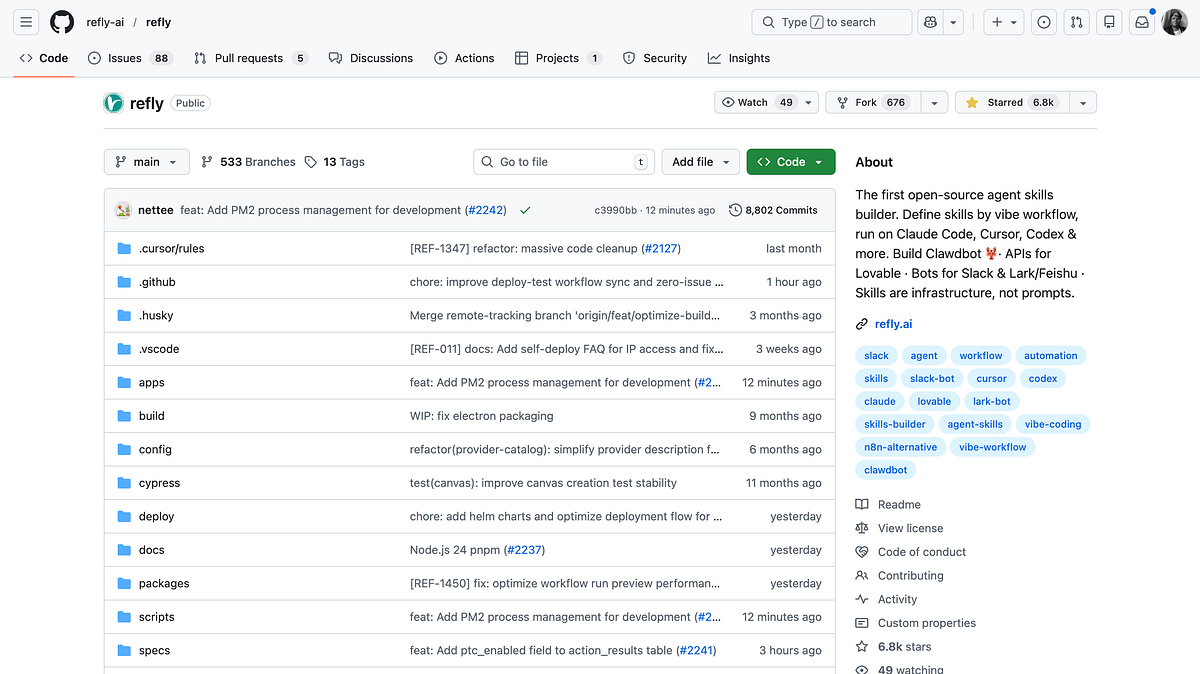Open commit hash c3990bb
The width and height of the screenshot is (1200, 674).
616,210
